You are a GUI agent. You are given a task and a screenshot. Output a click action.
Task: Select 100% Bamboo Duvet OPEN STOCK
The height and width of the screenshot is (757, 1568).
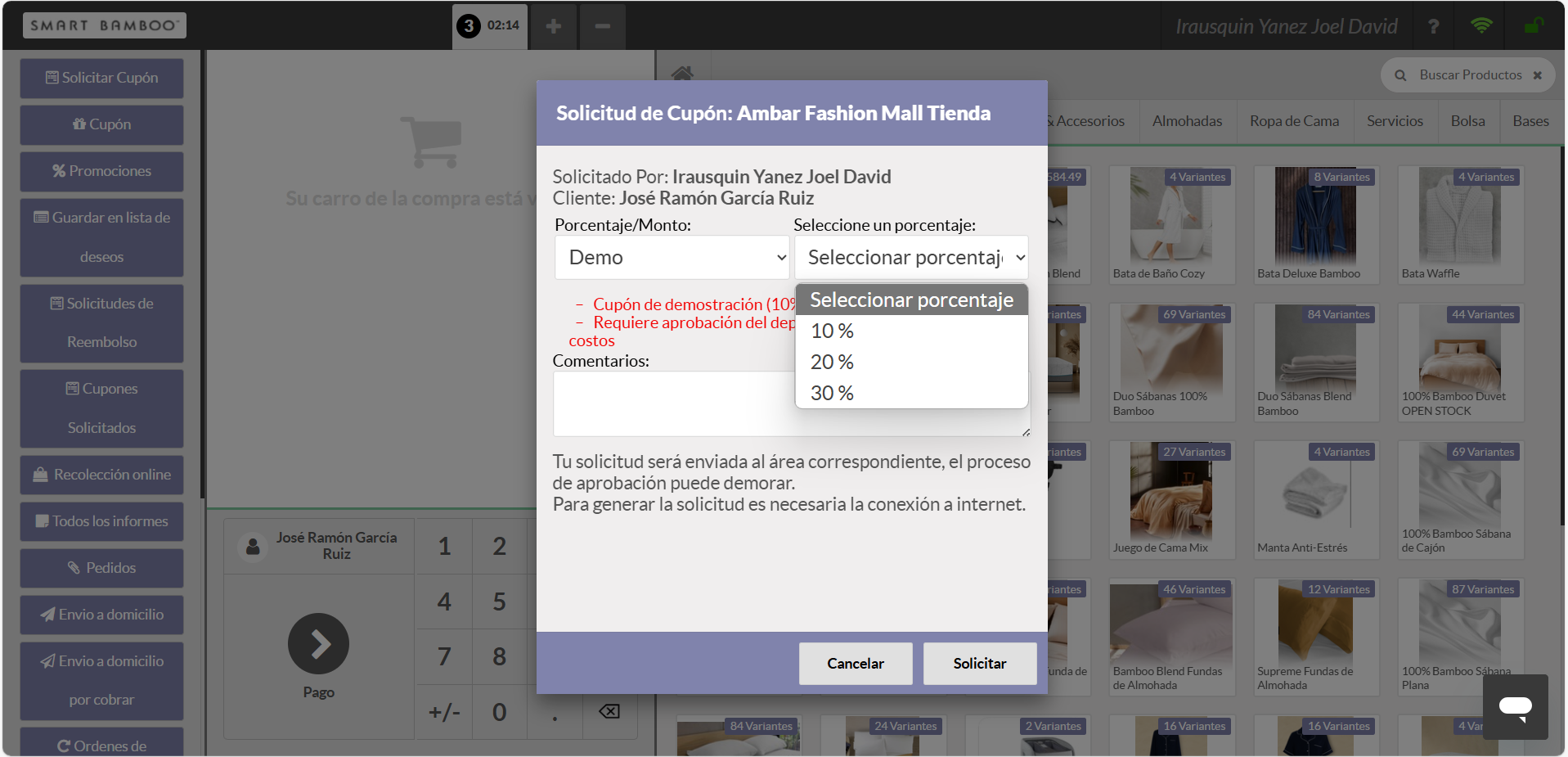[1460, 363]
